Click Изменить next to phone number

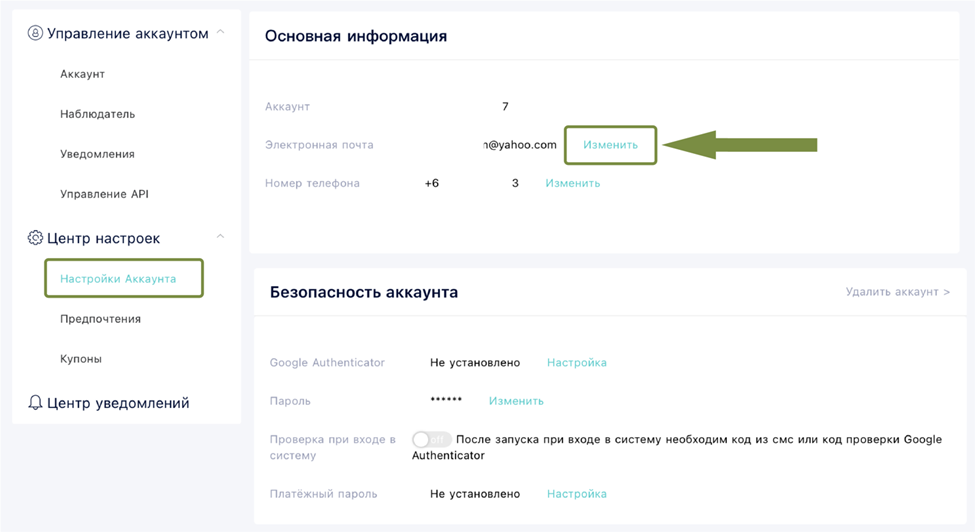point(572,183)
